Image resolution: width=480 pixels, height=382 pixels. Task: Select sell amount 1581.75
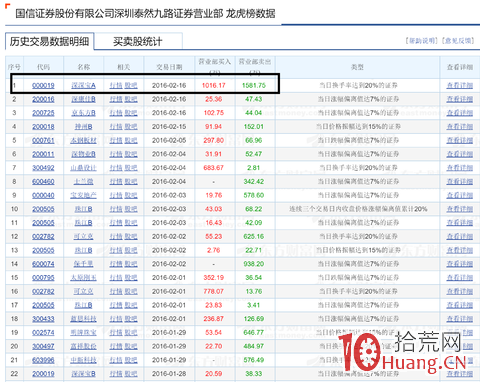tap(254, 85)
